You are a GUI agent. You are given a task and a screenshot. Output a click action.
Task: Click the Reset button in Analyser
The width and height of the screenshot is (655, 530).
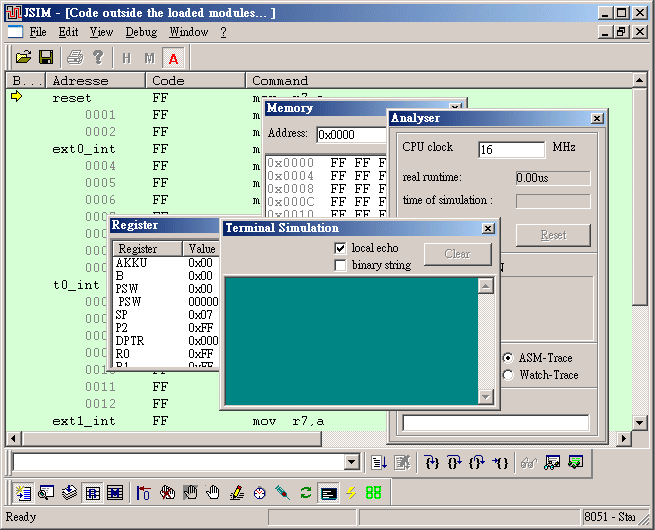coord(553,235)
